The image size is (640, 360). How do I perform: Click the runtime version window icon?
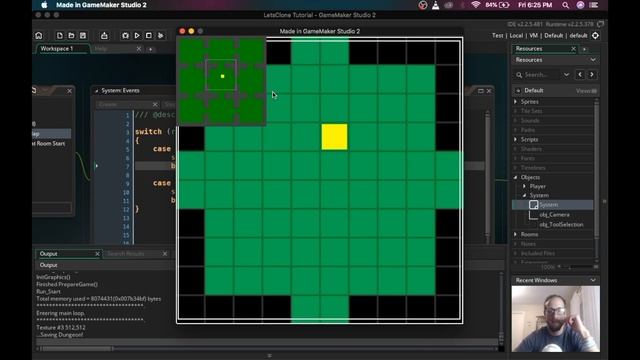600,24
